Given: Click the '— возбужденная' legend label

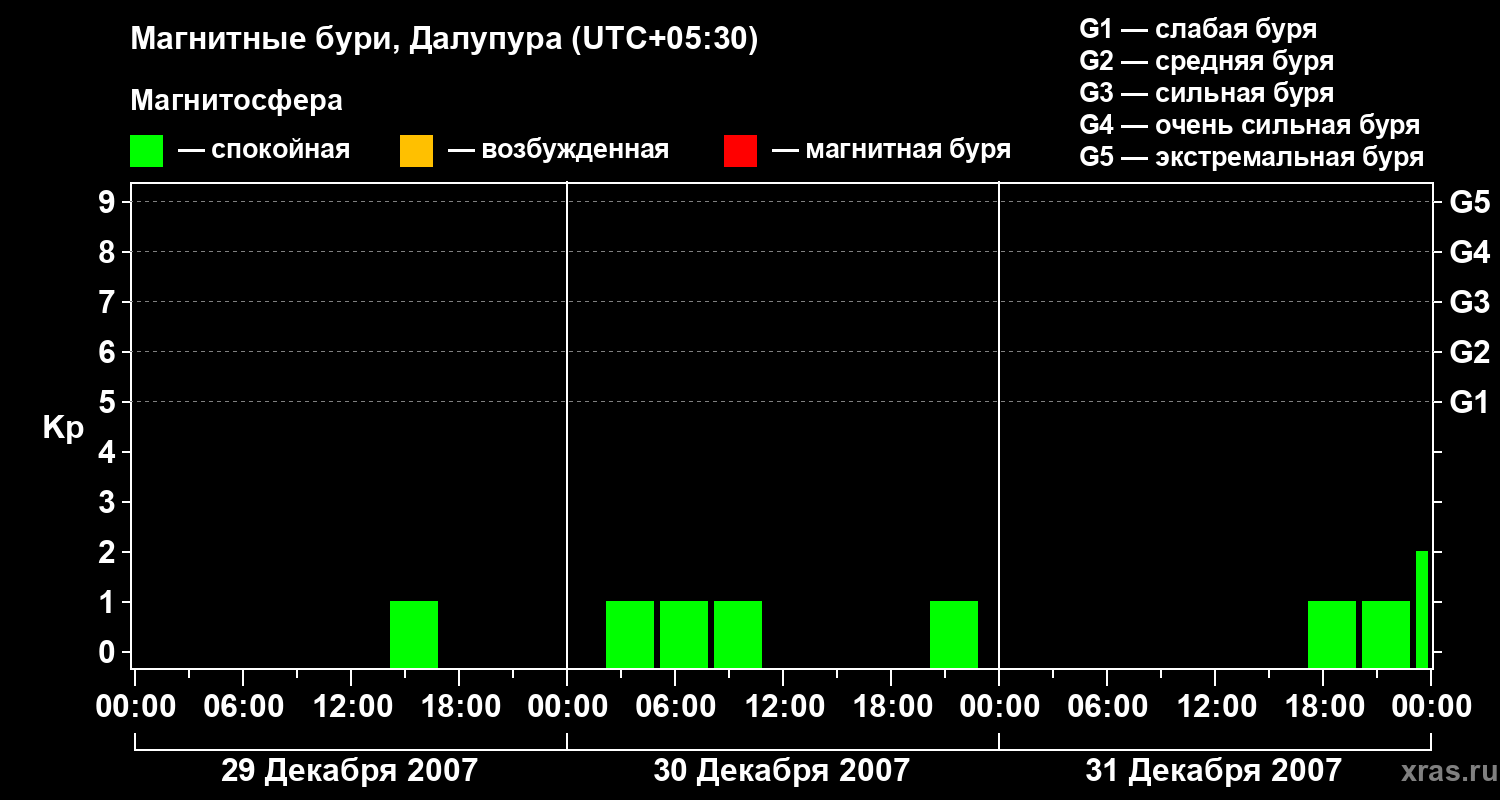Looking at the screenshot, I should 558,151.
